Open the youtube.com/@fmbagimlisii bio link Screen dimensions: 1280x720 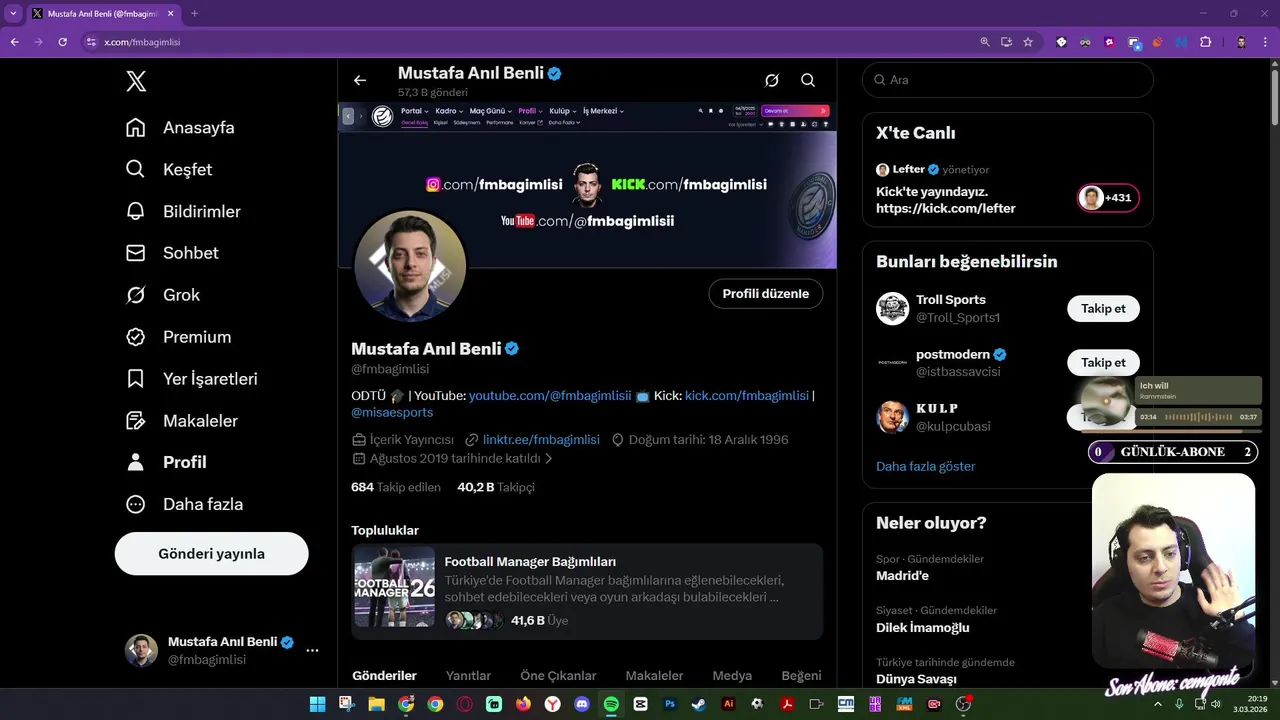(550, 396)
